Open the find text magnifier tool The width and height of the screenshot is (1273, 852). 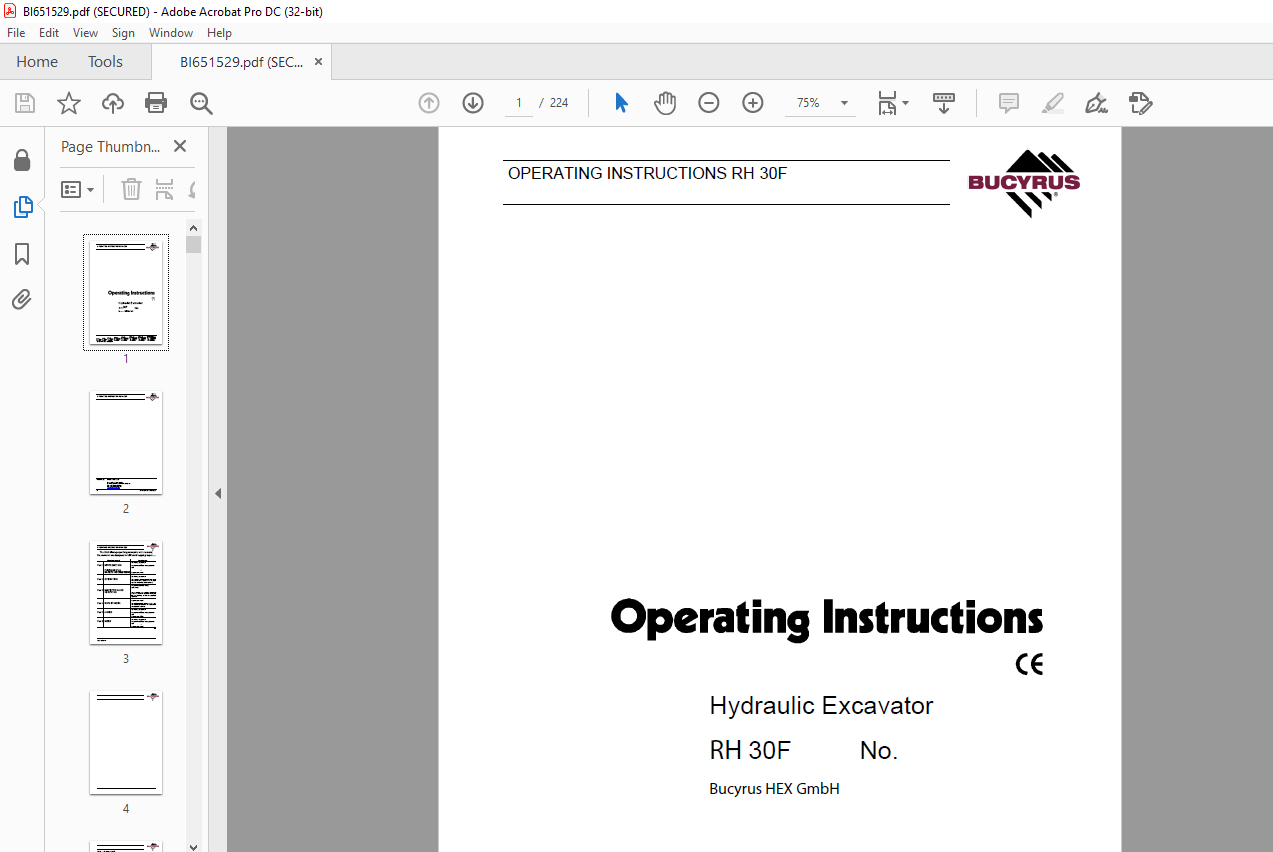point(202,103)
